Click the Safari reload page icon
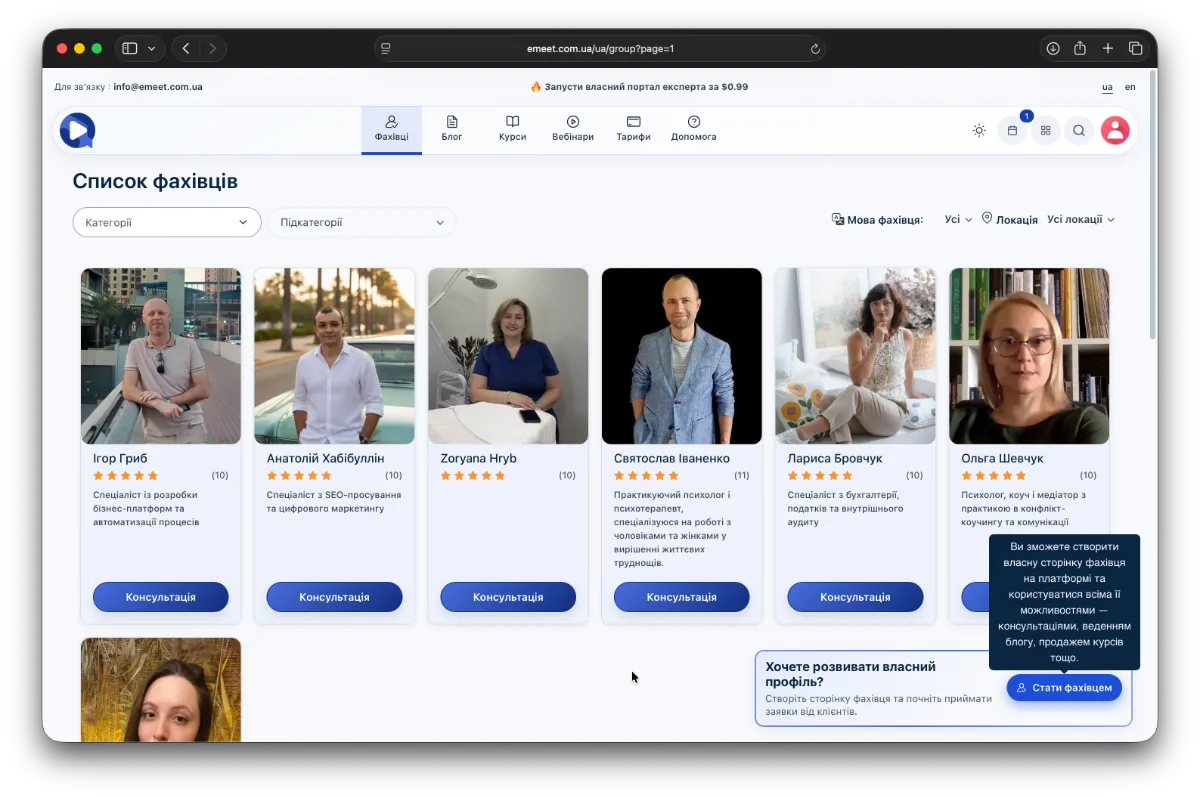Image resolution: width=1200 pixels, height=798 pixels. 815,48
